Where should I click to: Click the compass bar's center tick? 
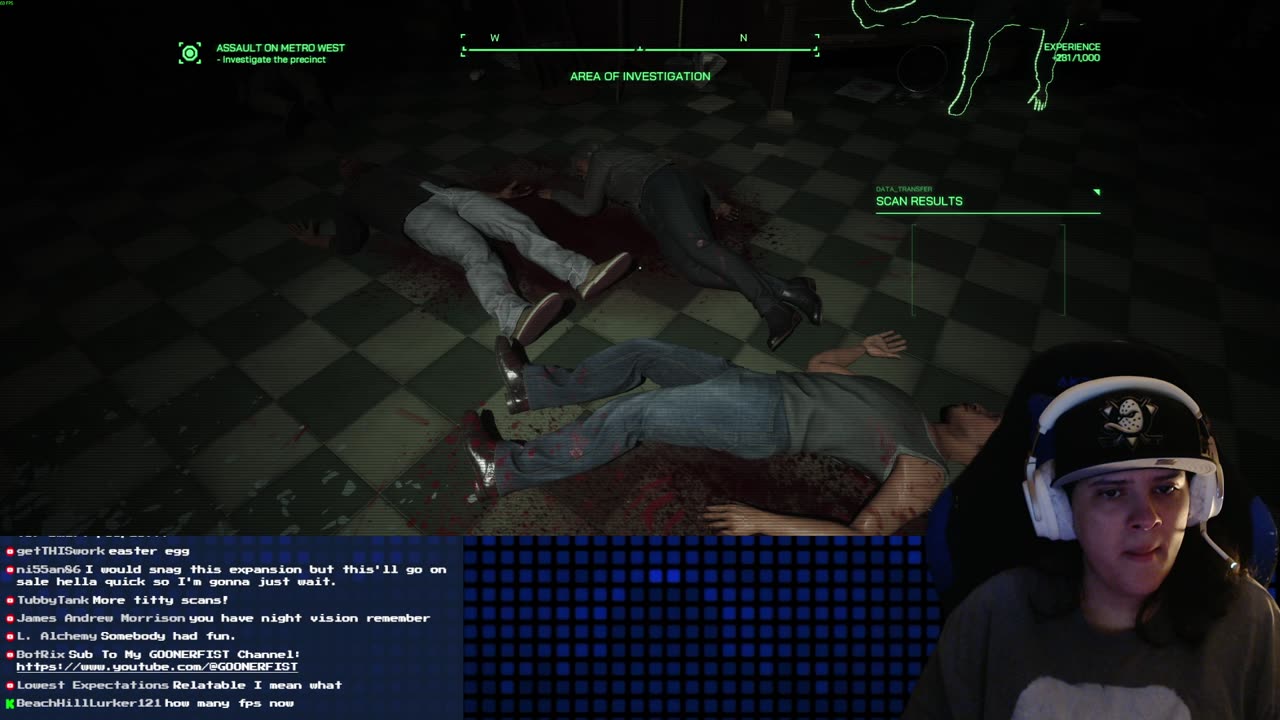click(x=640, y=48)
